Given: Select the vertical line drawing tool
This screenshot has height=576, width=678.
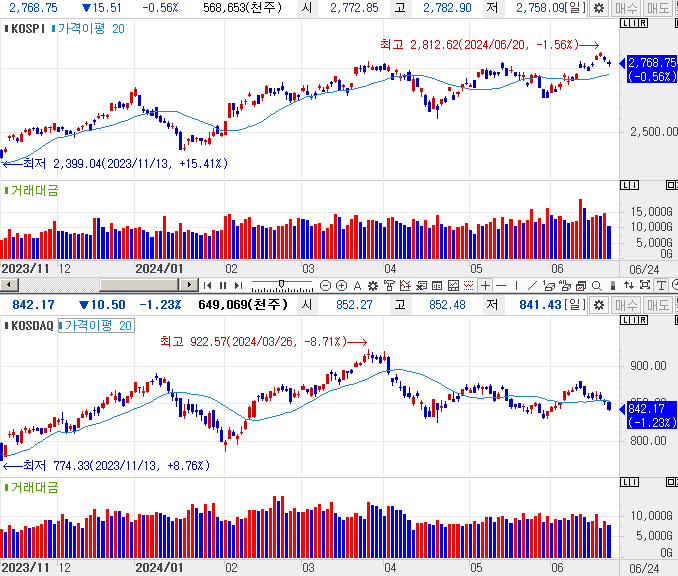Looking at the screenshot, I should tap(517, 285).
